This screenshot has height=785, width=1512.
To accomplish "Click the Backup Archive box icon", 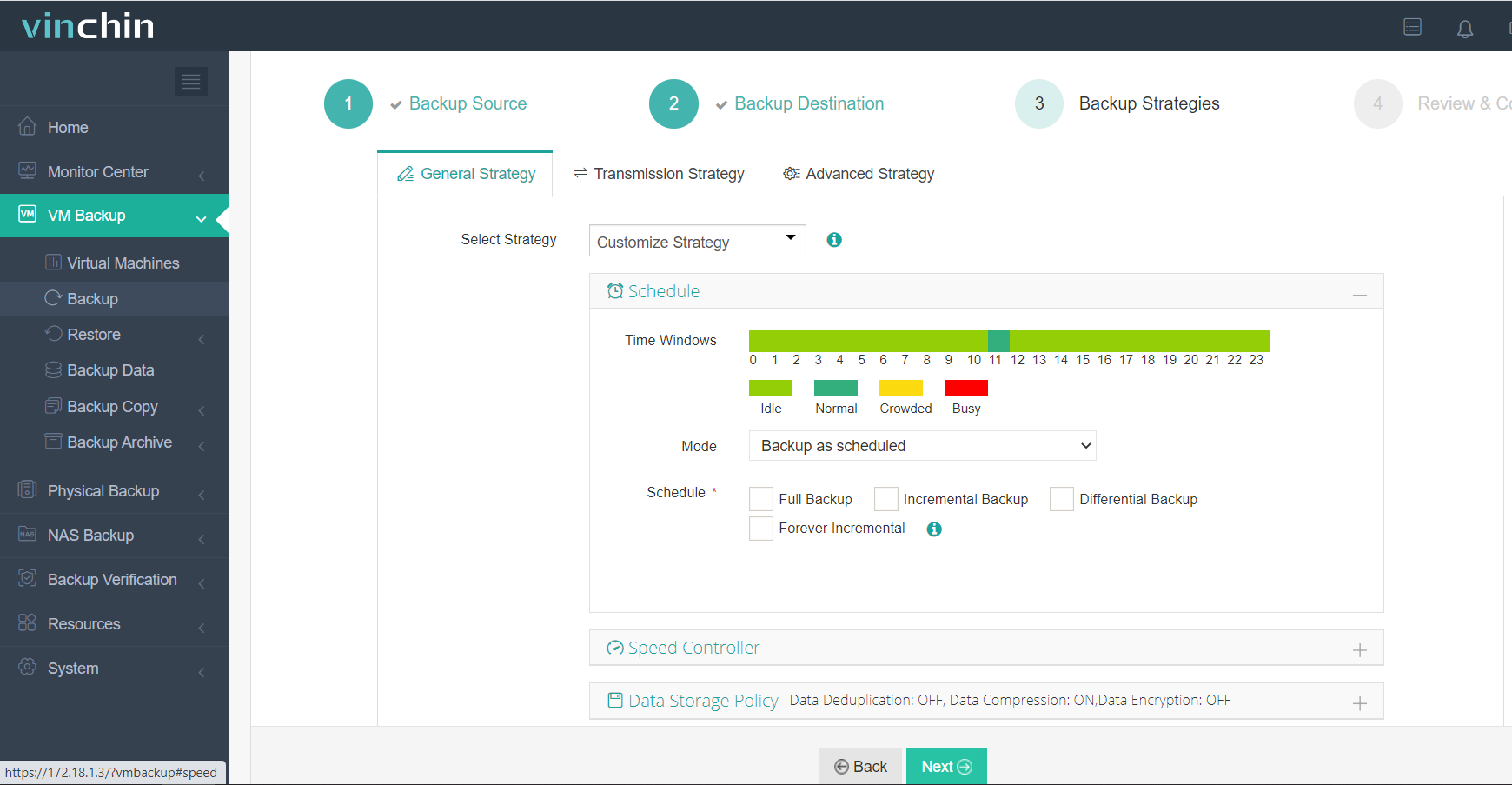I will click(53, 441).
